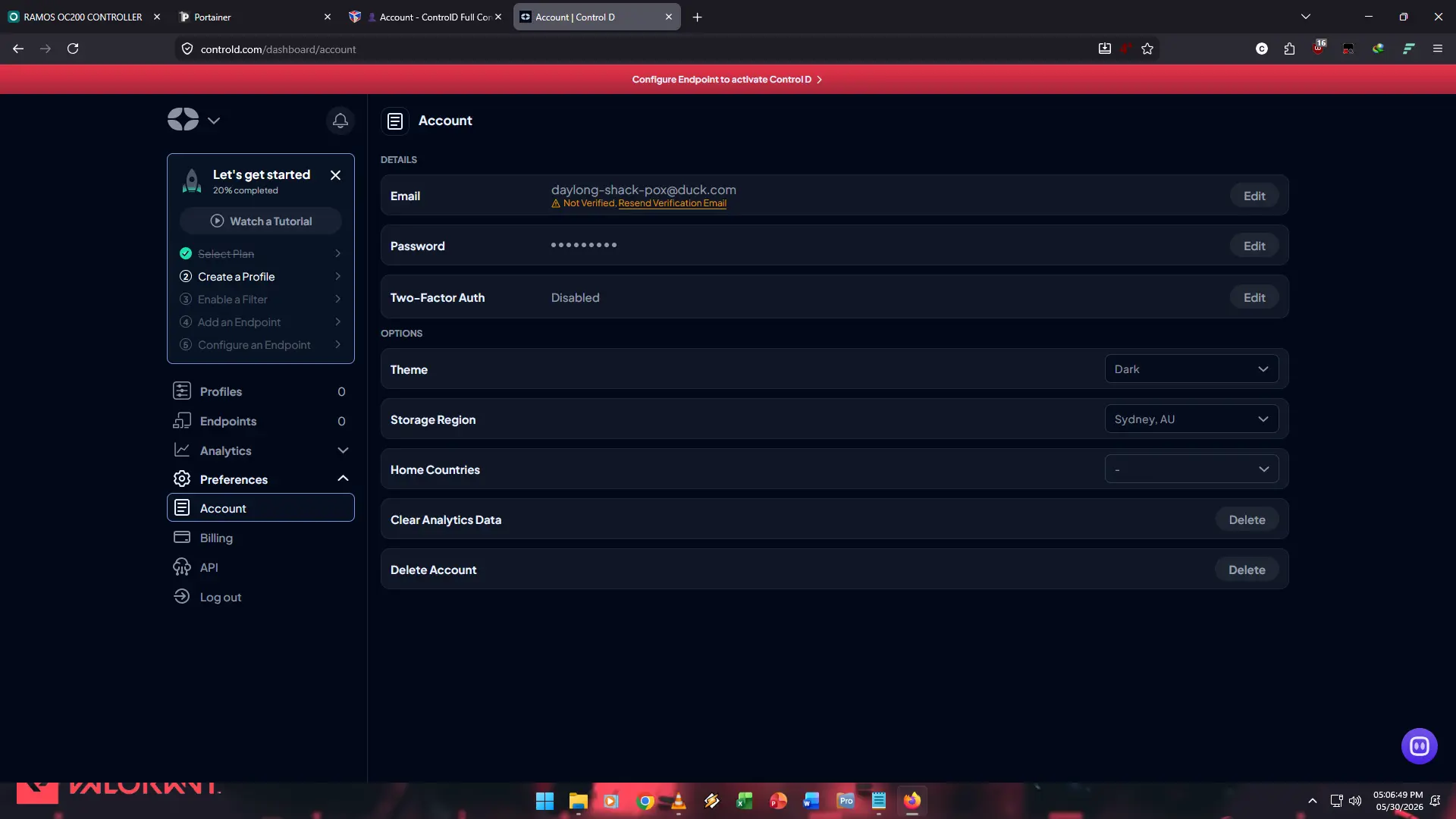Open File Explorer from taskbar

(578, 801)
